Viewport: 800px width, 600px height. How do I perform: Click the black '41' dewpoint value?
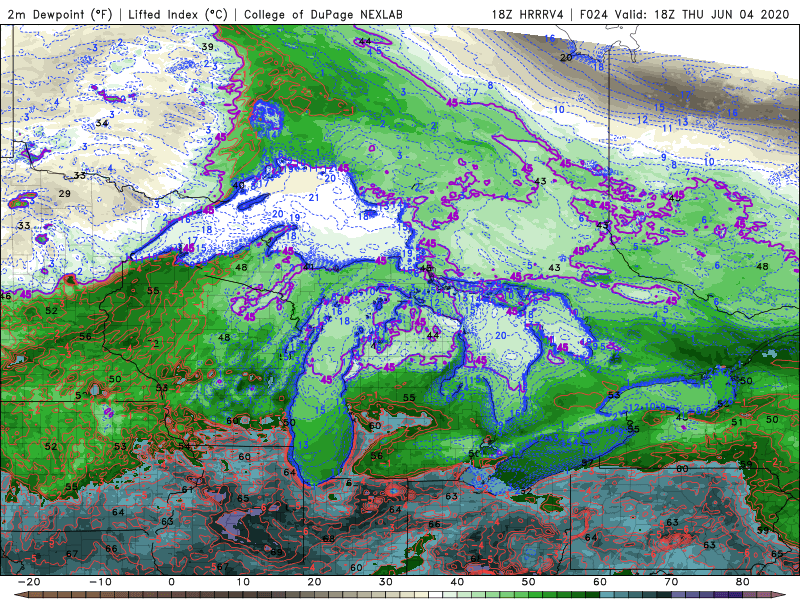click(x=308, y=266)
